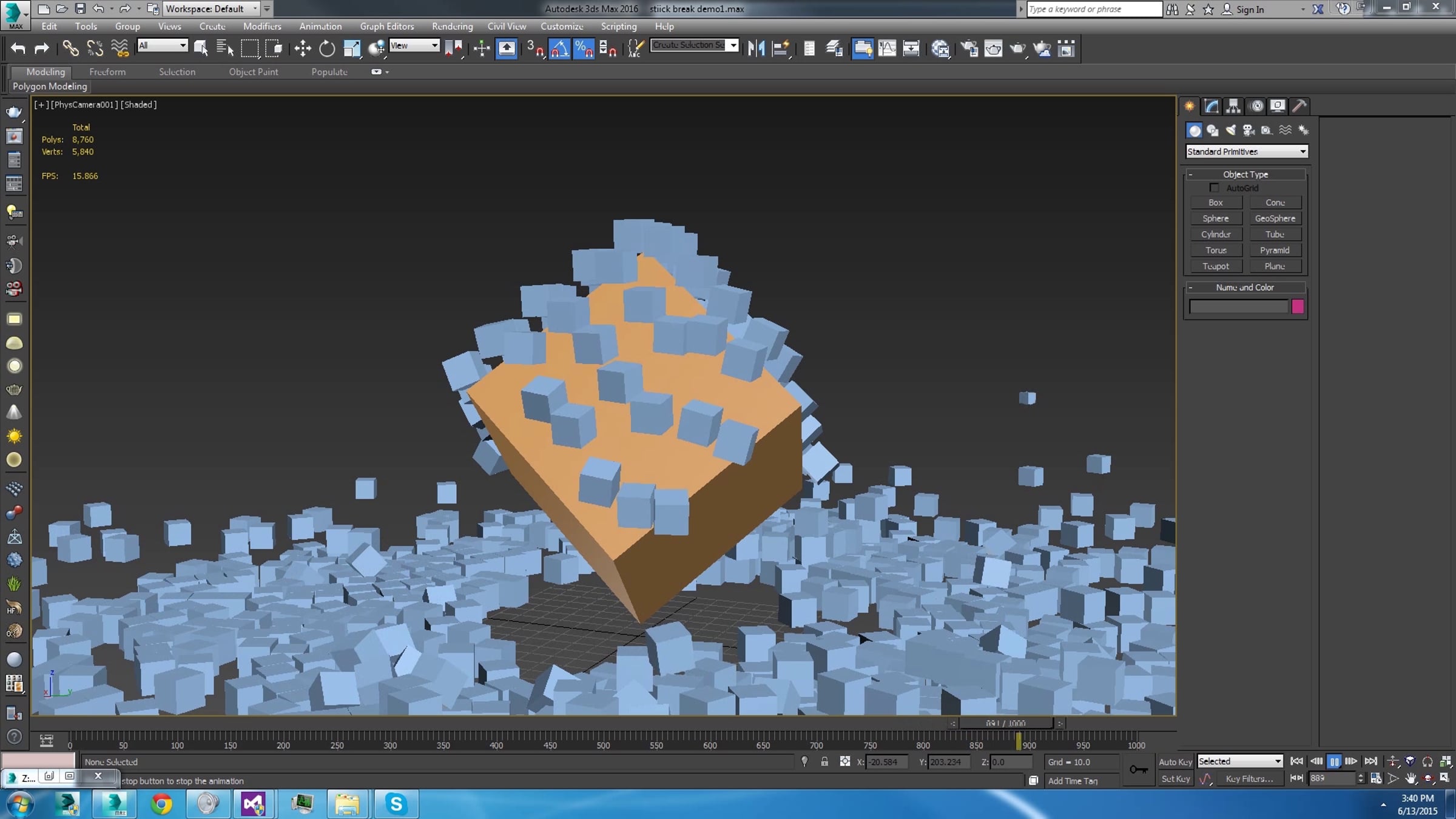Click the Select and Link icon

click(x=70, y=49)
